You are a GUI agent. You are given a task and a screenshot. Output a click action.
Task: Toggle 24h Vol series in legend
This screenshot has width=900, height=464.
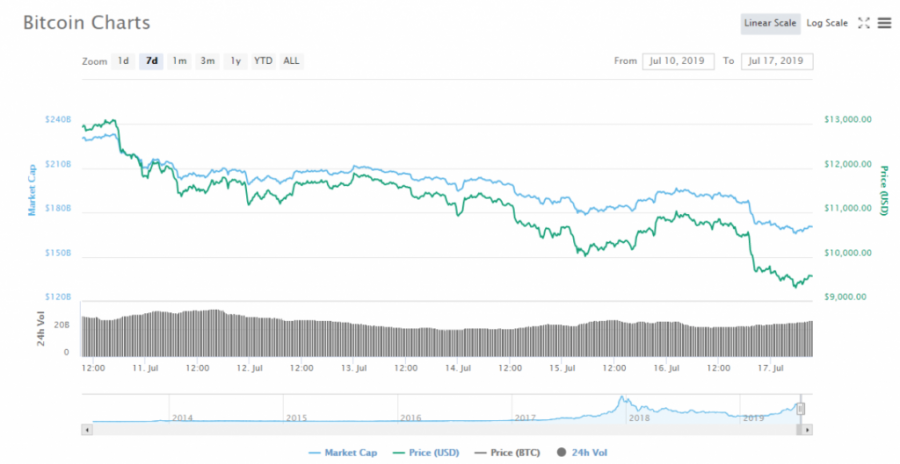click(582, 453)
